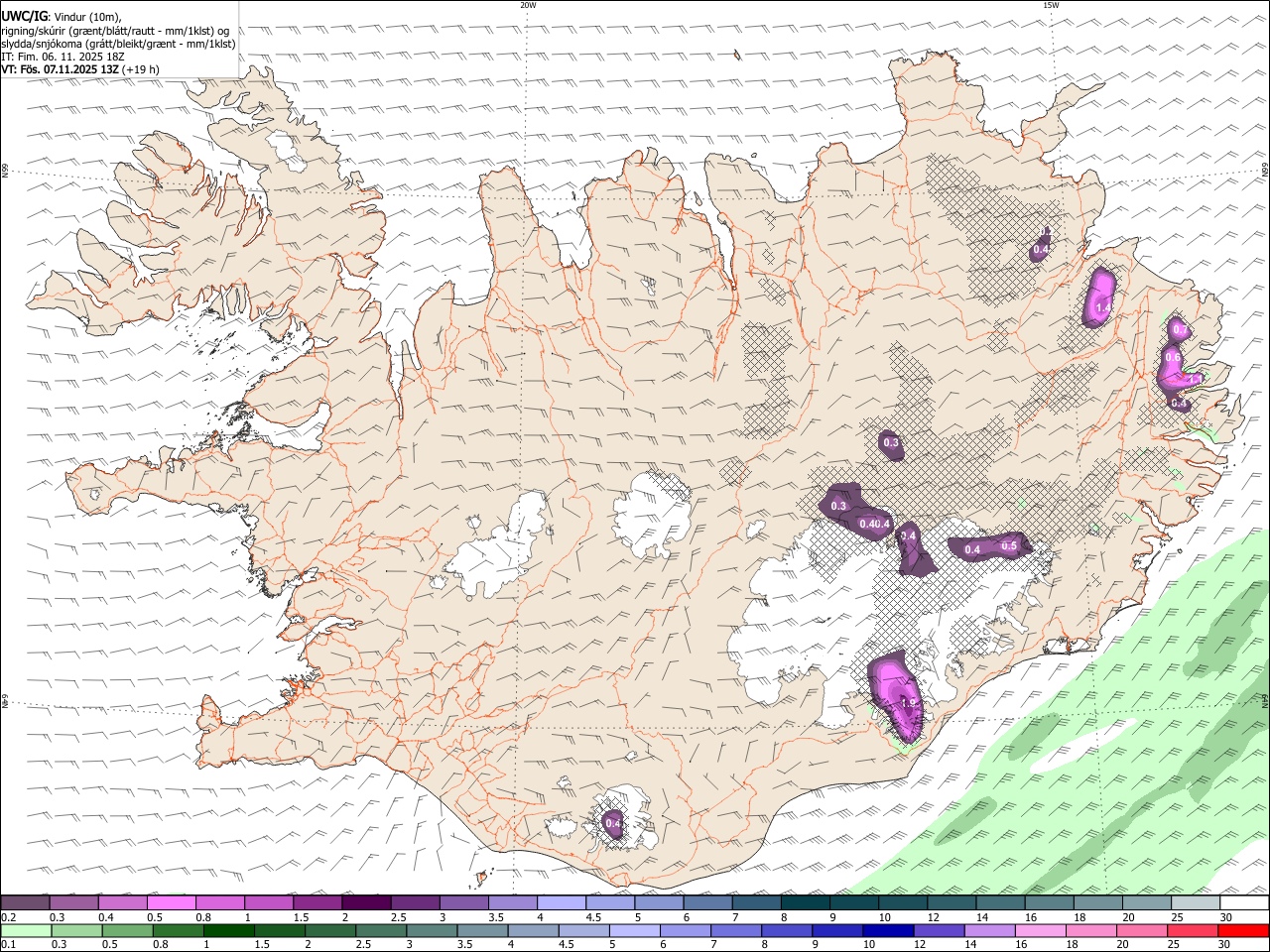The image size is (1270, 952).
Task: Click the 1.4 snowfall value label
Action: tap(1102, 309)
